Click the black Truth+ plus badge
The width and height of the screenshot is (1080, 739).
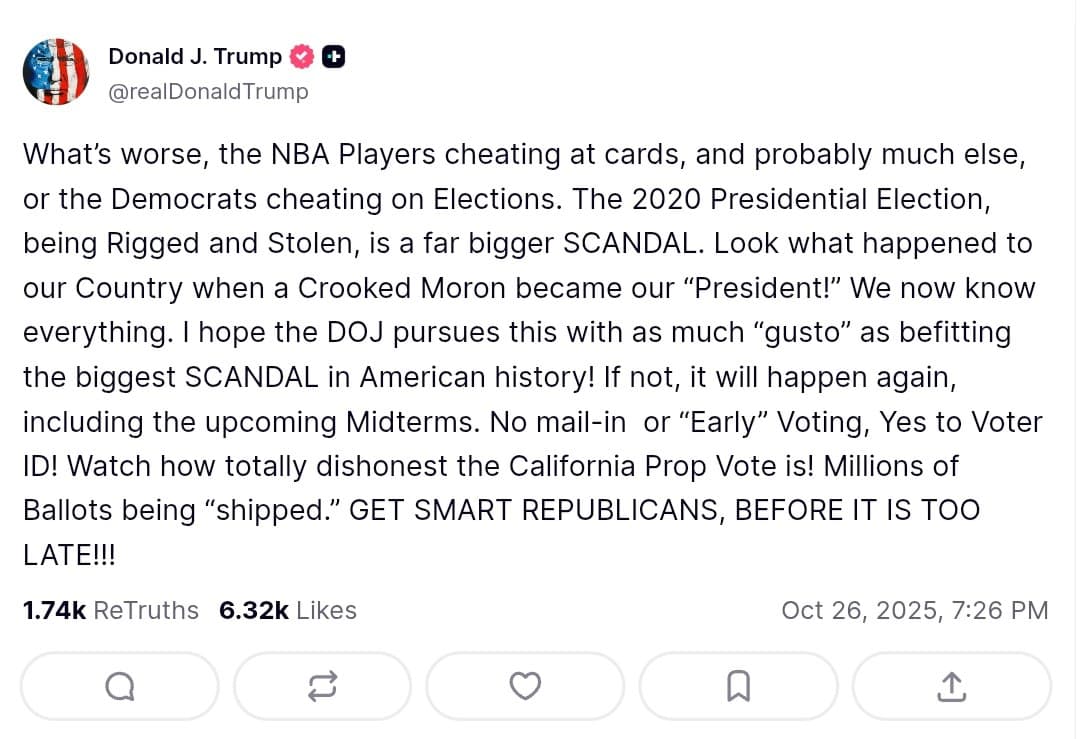coord(333,57)
